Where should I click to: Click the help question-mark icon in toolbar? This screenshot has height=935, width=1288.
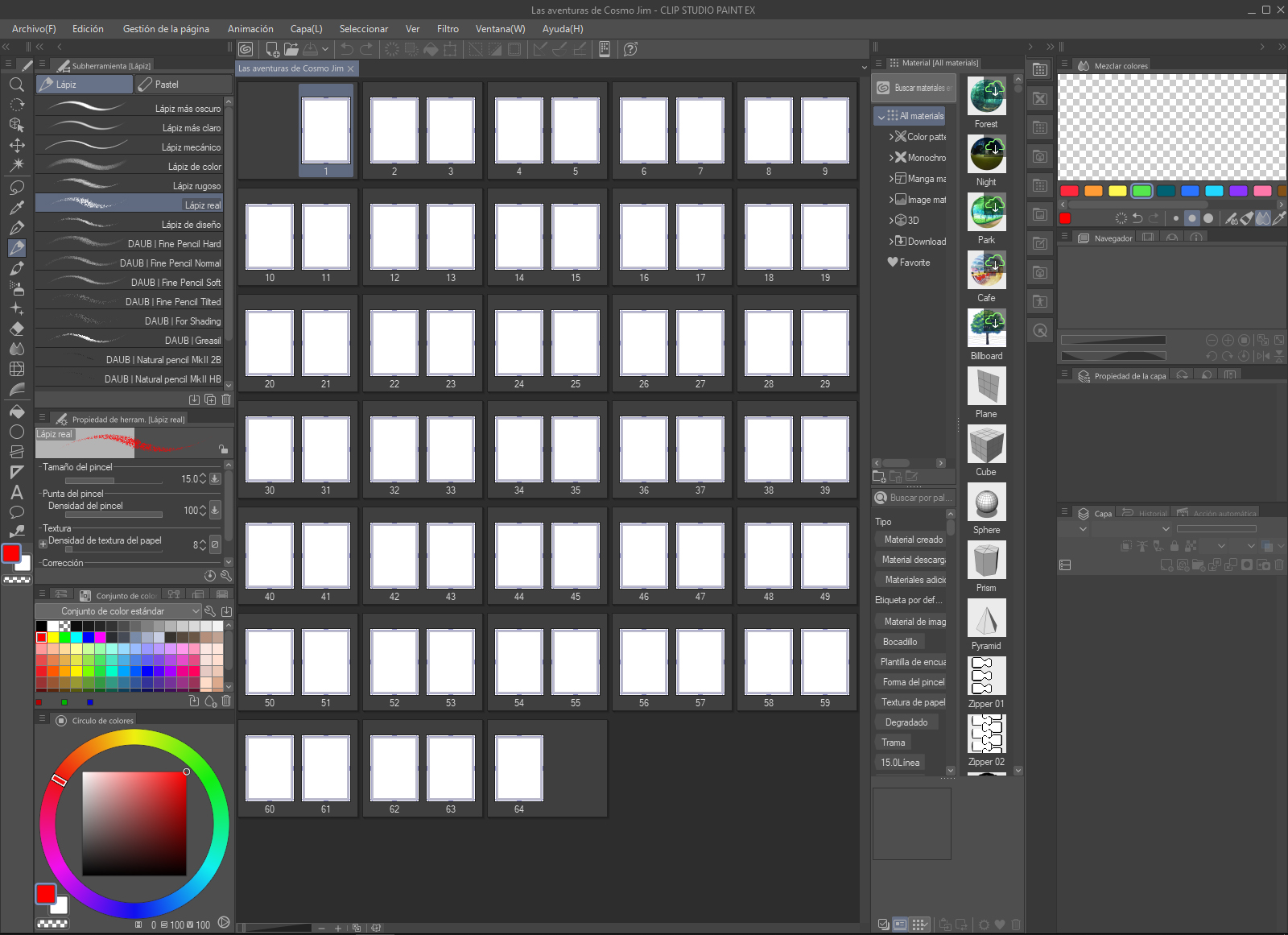click(630, 49)
